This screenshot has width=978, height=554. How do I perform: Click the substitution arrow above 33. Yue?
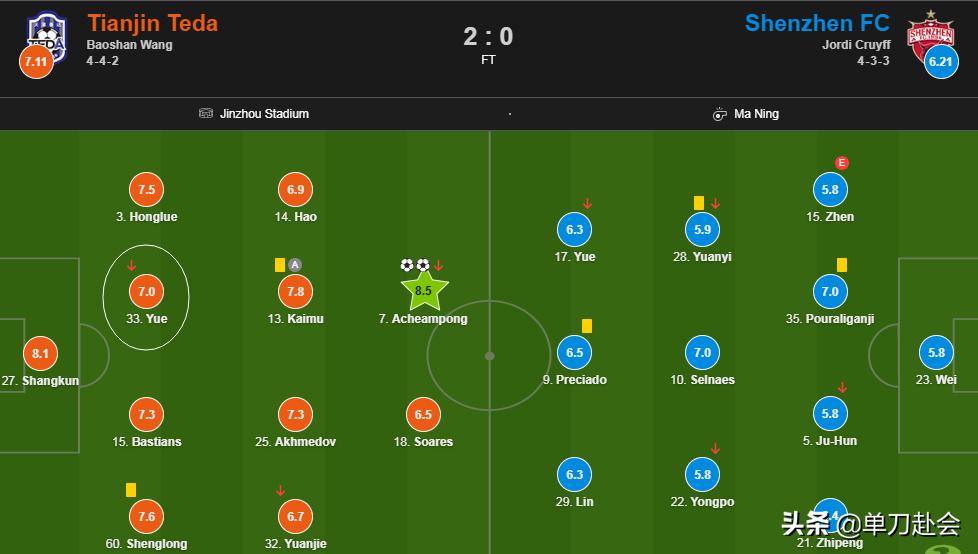click(132, 266)
